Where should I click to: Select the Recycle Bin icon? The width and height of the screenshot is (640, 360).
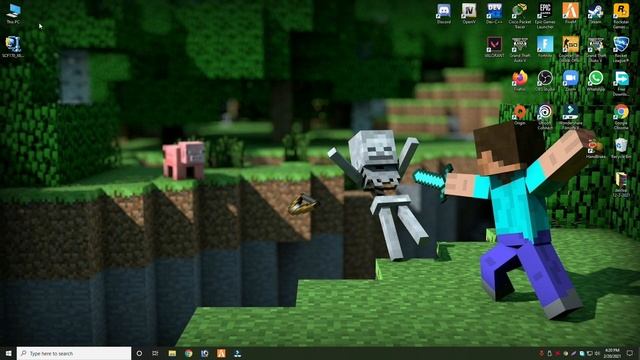pyautogui.click(x=621, y=148)
